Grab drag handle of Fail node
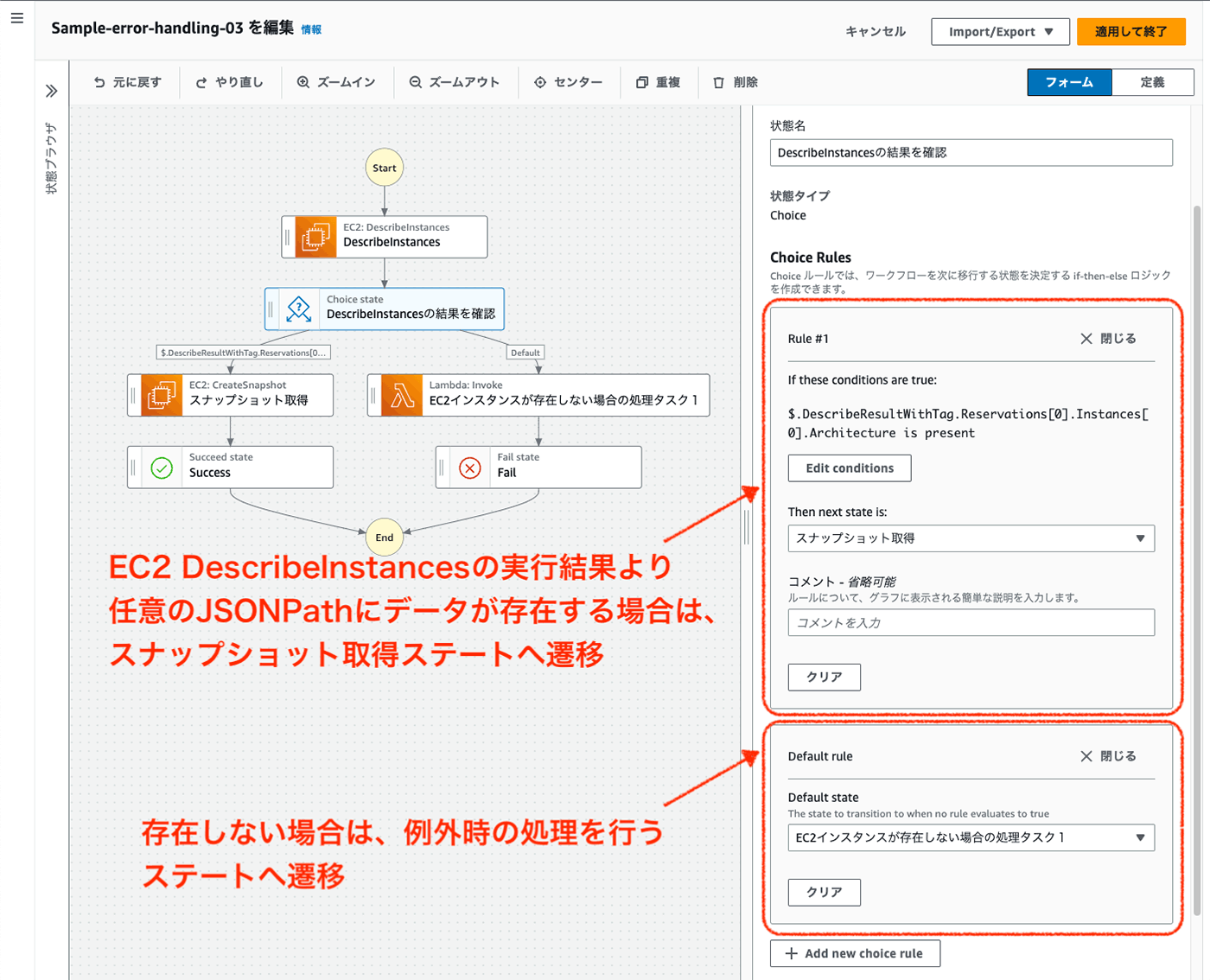 442,468
